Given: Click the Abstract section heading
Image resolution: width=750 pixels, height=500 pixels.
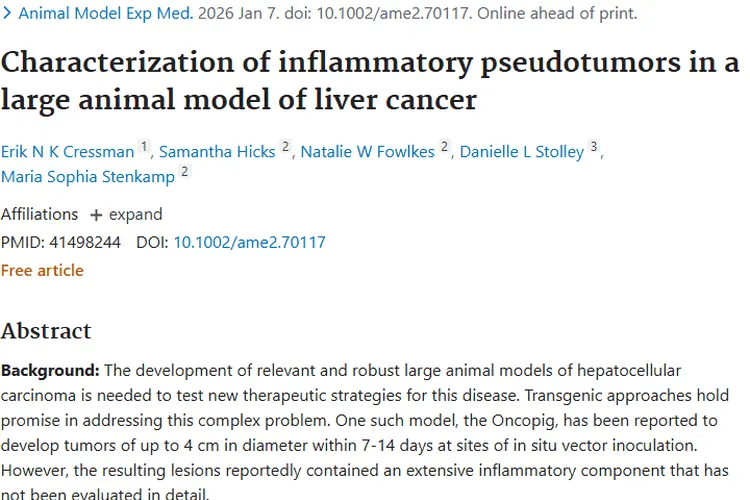Looking at the screenshot, I should (x=46, y=331).
